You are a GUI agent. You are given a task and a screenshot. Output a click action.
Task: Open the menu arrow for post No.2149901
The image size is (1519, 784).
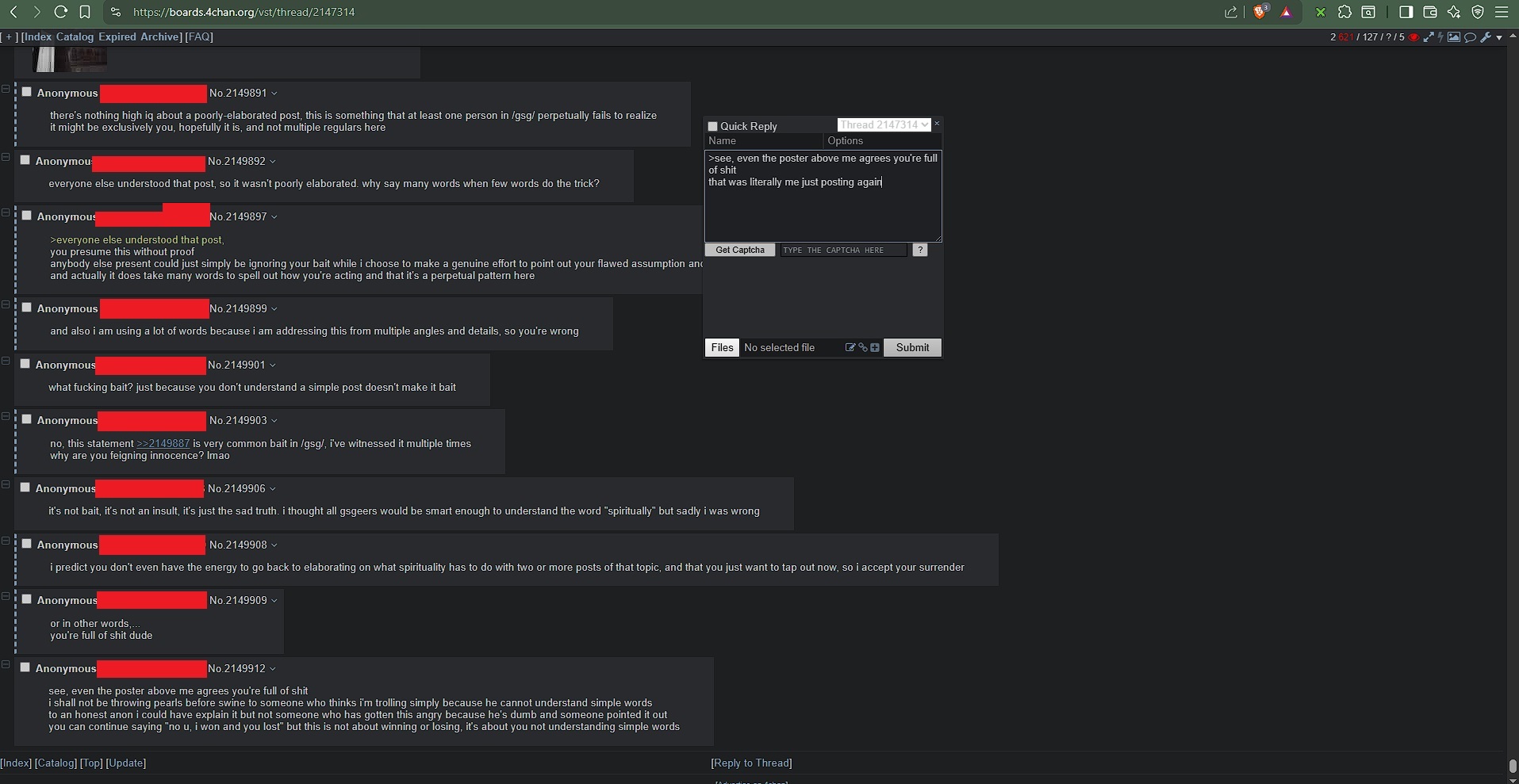click(x=273, y=365)
